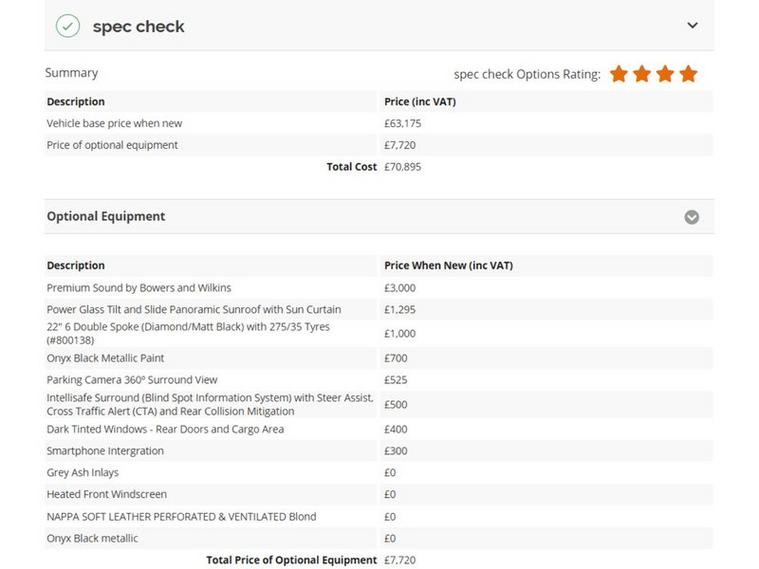The height and width of the screenshot is (569, 759).
Task: Click the spec check heading
Action: click(x=138, y=27)
